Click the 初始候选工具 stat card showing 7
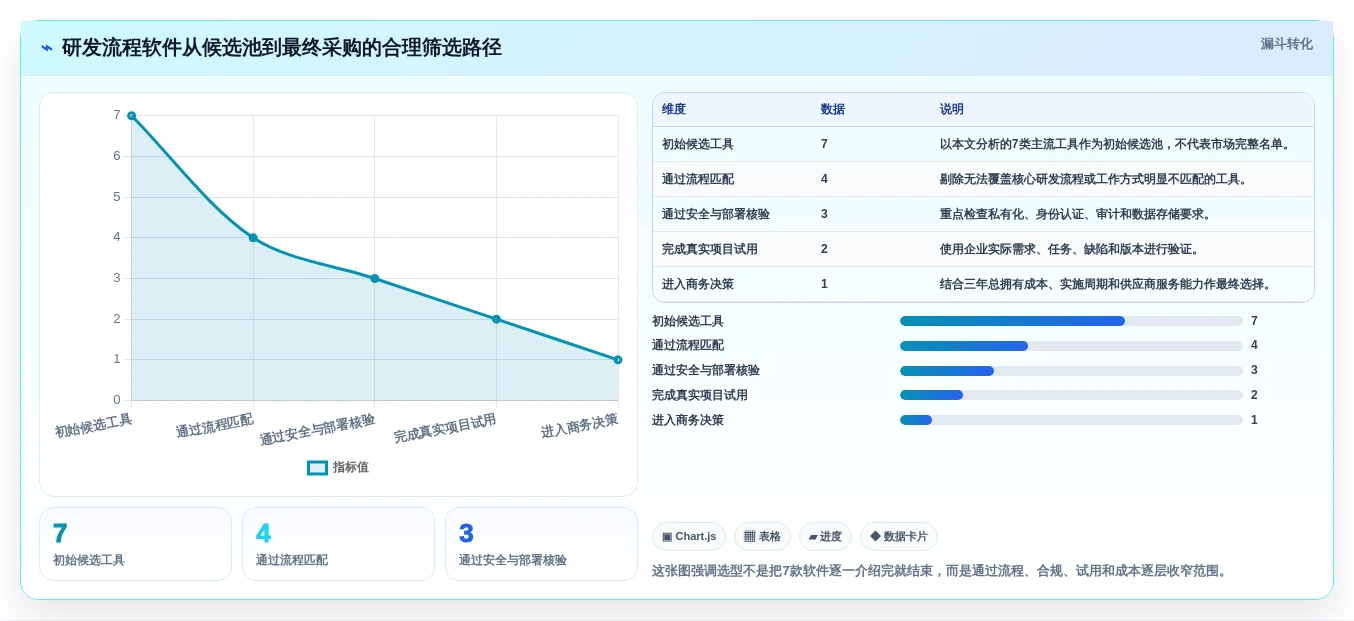1354x621 pixels. coord(135,544)
